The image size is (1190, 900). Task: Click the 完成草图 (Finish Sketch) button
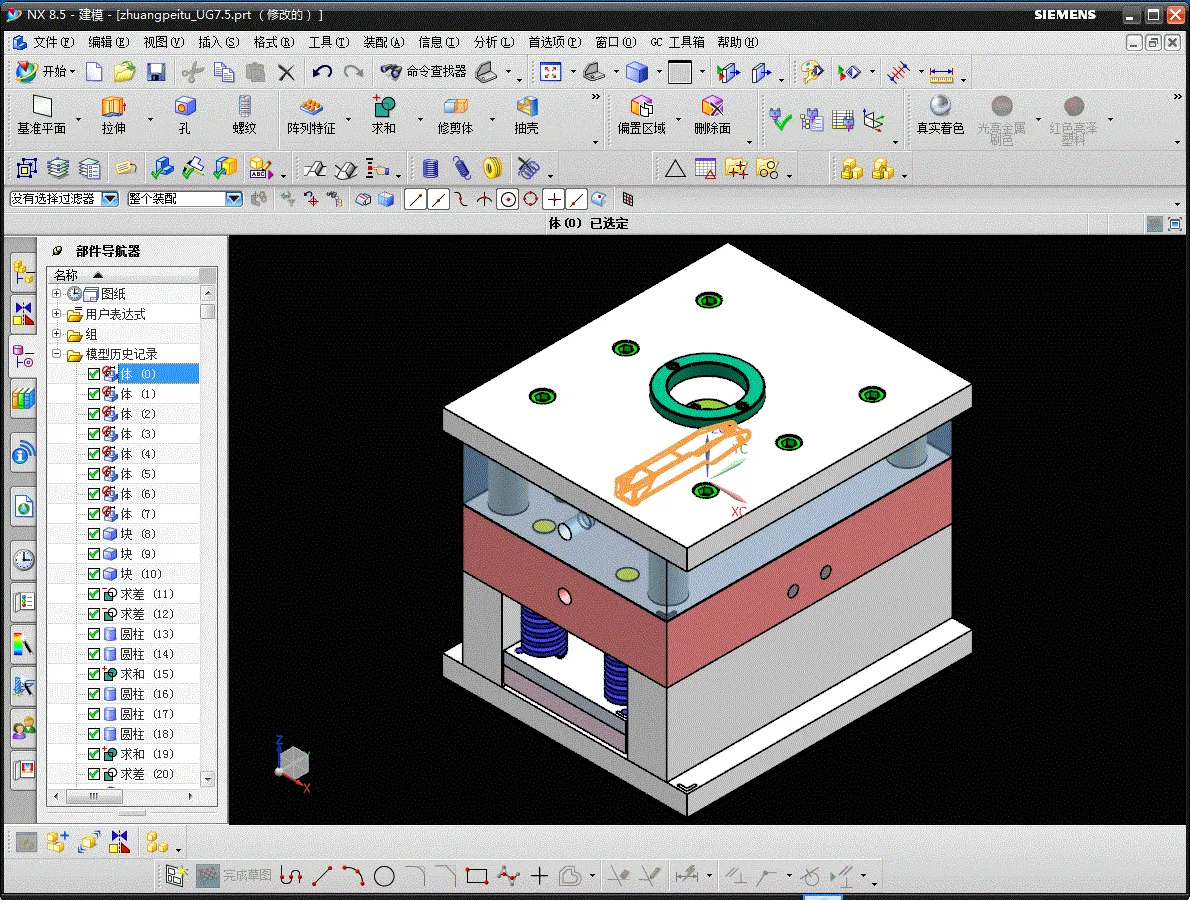point(234,876)
